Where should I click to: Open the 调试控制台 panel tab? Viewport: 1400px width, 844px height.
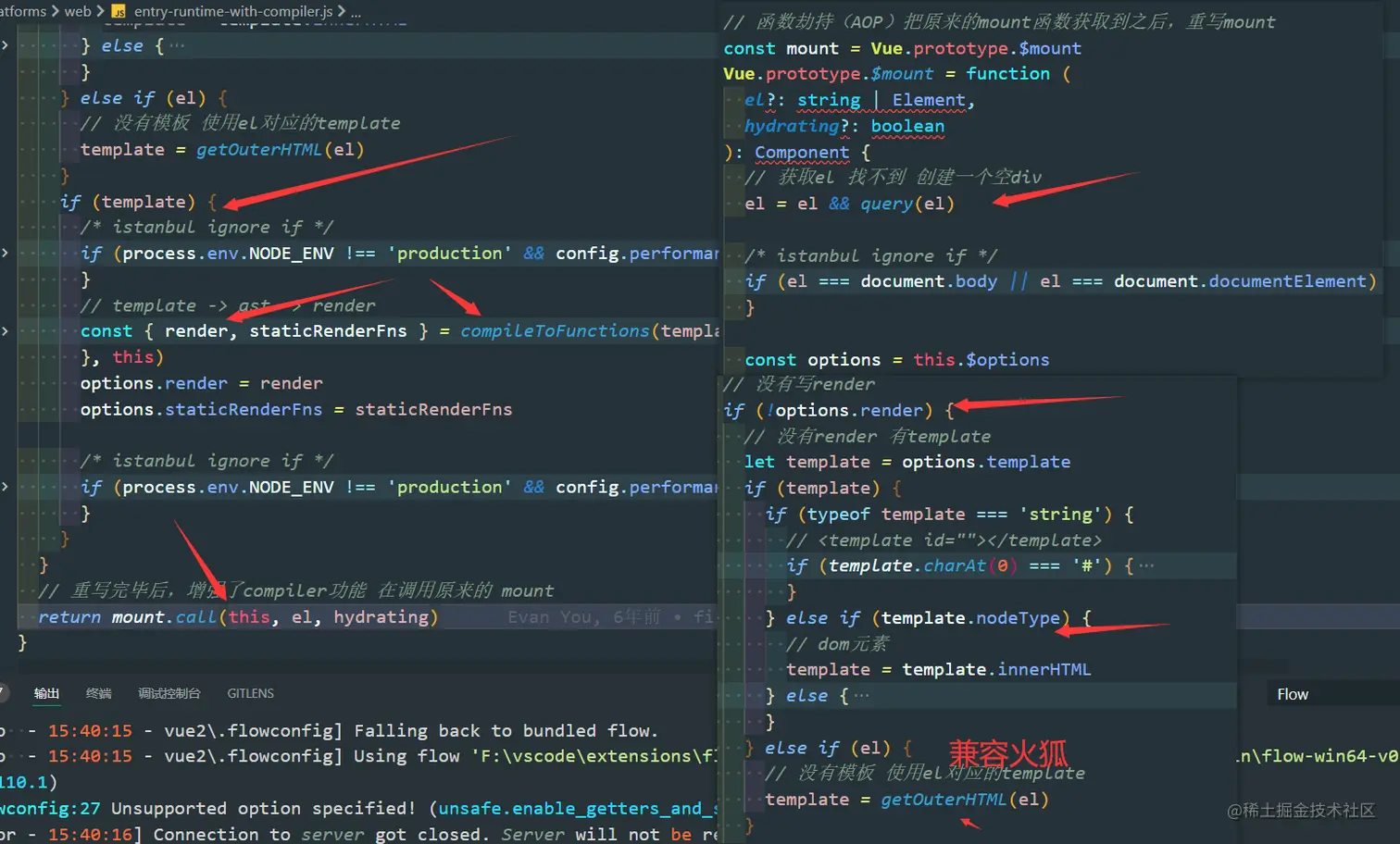tap(169, 693)
